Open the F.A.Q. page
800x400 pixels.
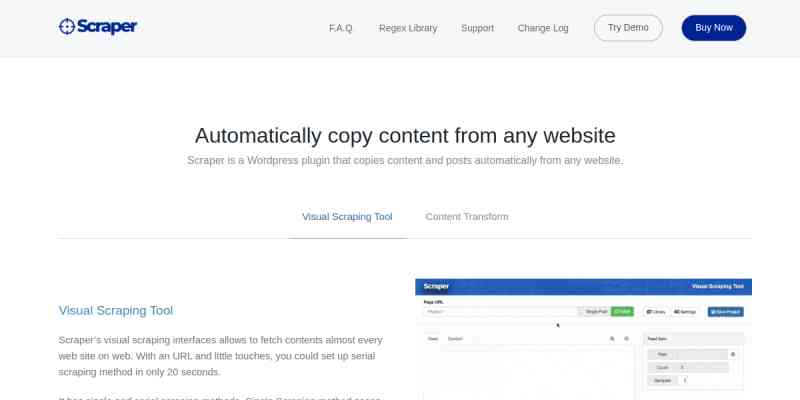(x=341, y=28)
